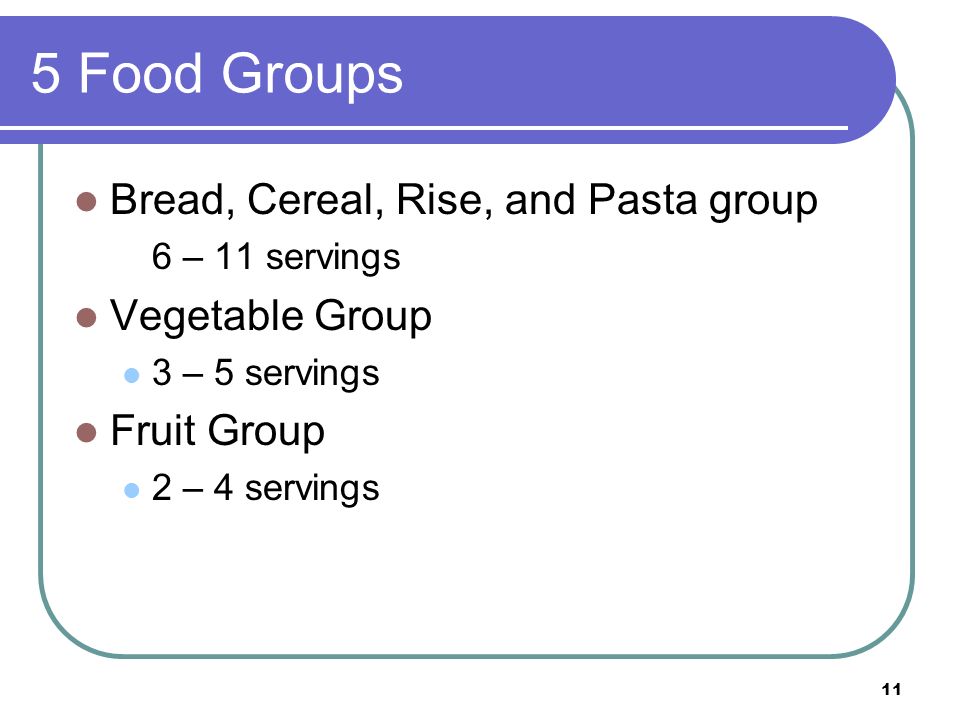Click the '6 – 11 servings' text
Image resolution: width=960 pixels, height=720 pixels.
click(x=276, y=257)
